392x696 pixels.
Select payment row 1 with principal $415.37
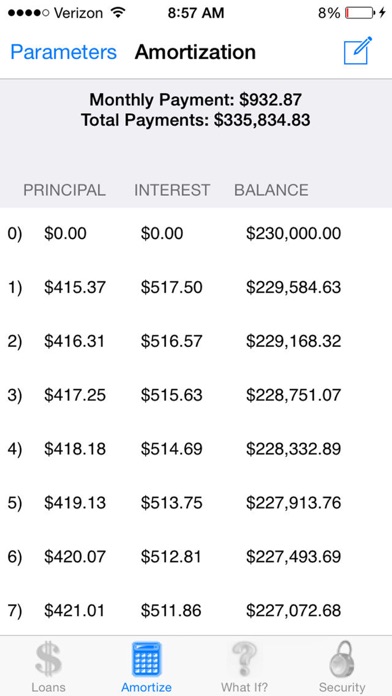pos(196,287)
